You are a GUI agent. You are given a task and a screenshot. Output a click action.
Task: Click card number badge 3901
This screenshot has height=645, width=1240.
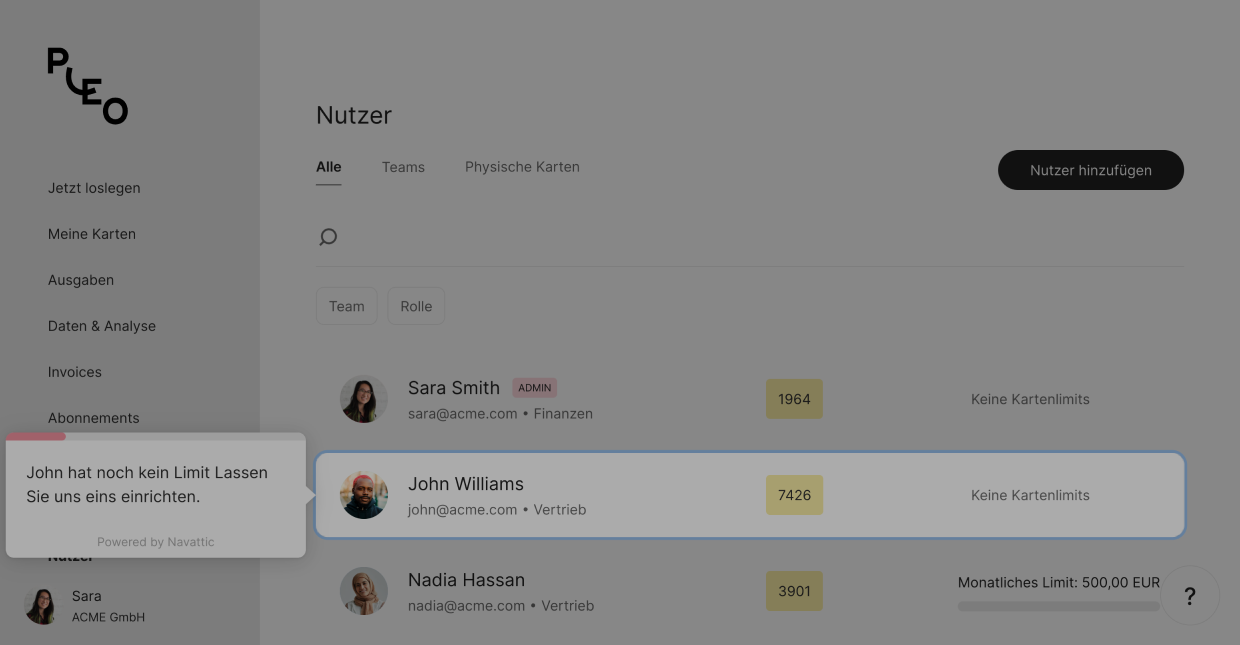click(x=794, y=591)
